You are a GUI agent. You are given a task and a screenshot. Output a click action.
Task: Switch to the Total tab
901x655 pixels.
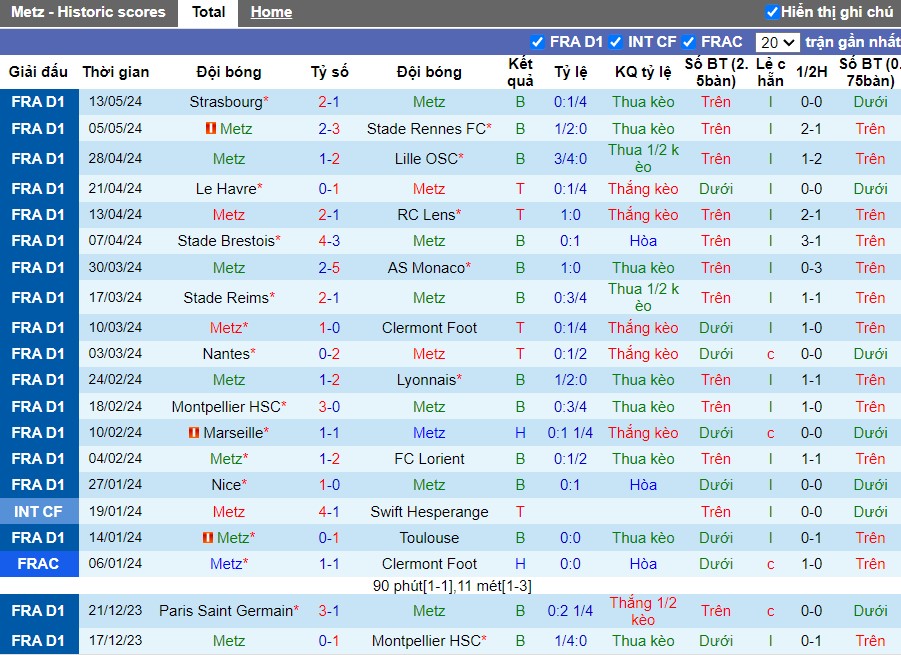point(208,12)
